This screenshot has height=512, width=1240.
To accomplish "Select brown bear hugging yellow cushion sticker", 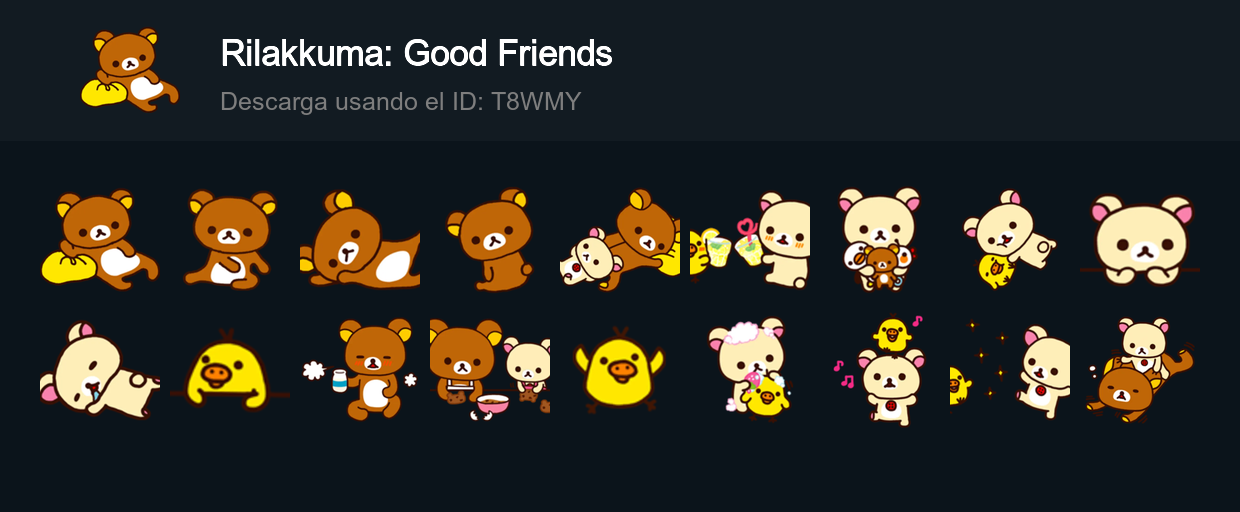I will (x=100, y=240).
